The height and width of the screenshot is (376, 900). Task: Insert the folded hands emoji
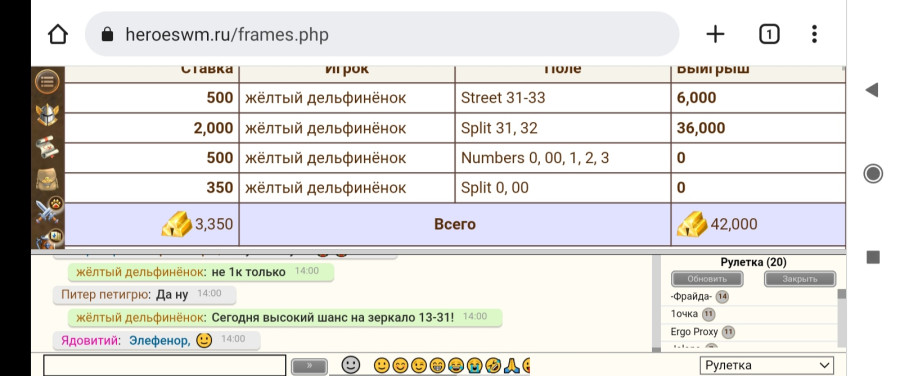click(x=512, y=365)
